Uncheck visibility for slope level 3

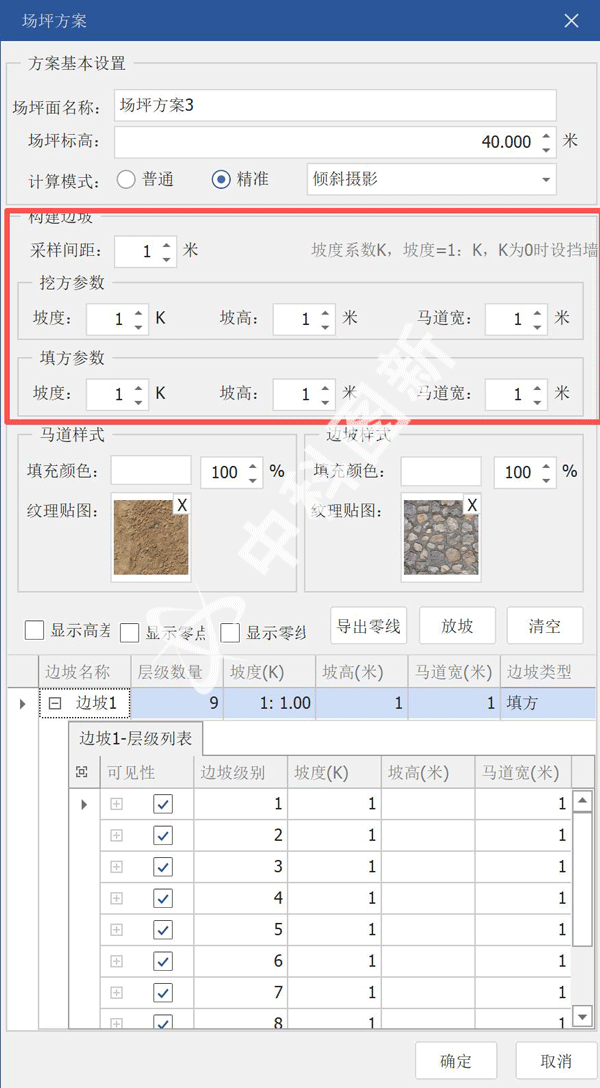point(163,866)
